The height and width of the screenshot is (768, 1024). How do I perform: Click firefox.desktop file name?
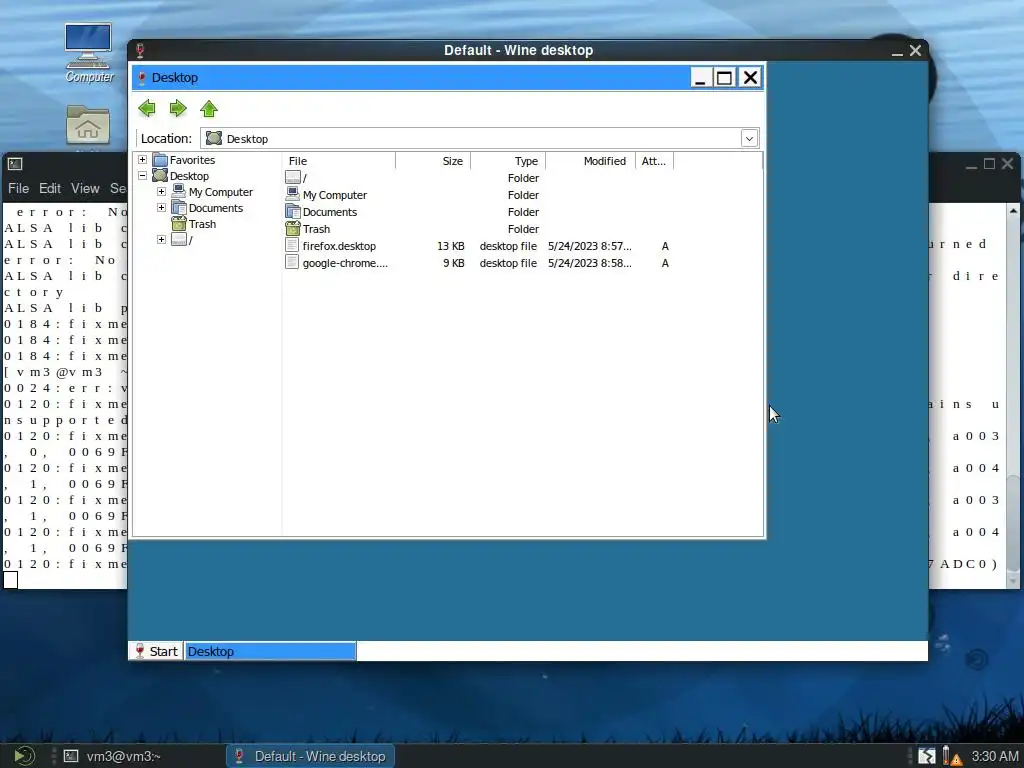point(339,246)
